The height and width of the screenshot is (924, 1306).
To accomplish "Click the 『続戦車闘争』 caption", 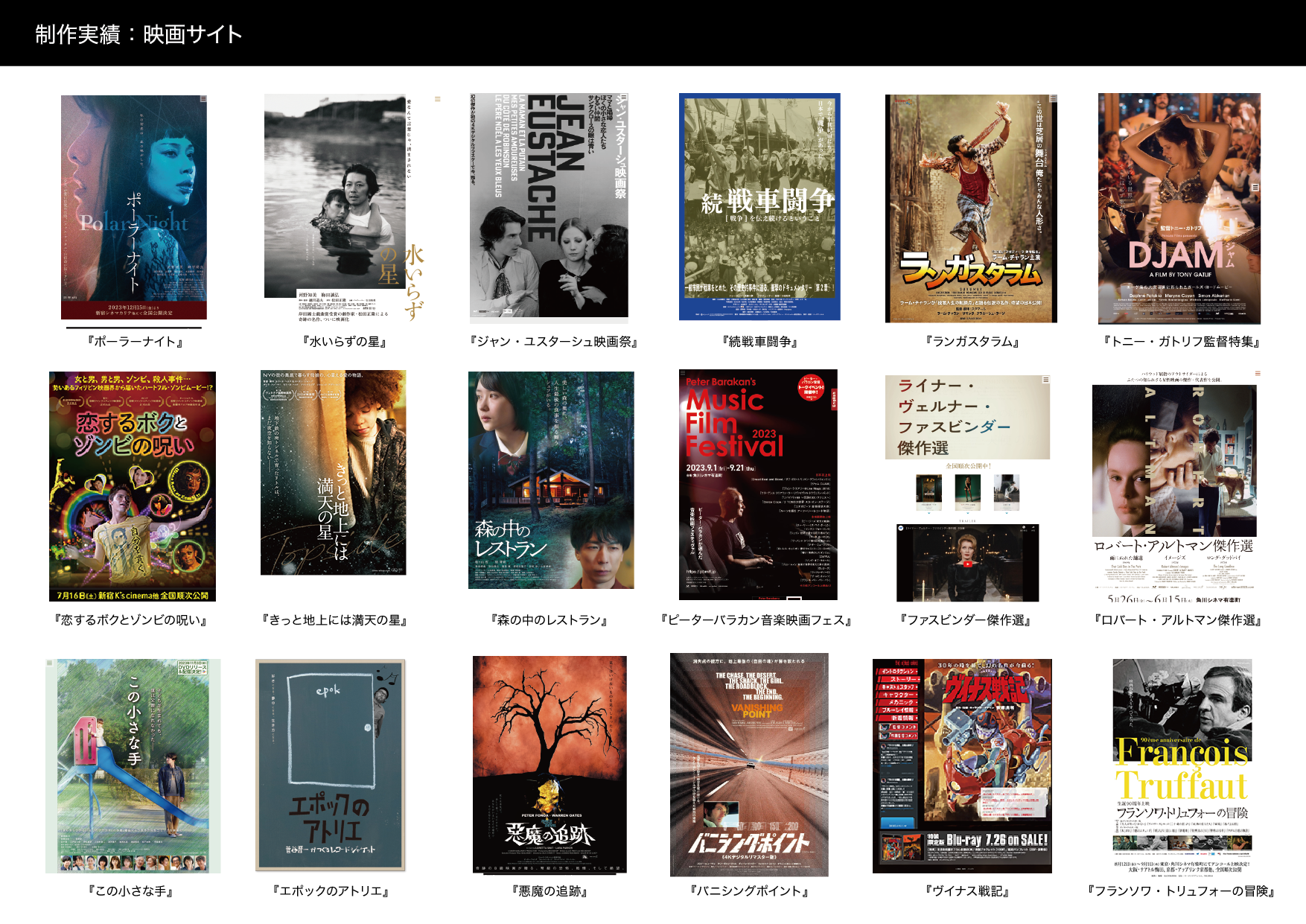I will pyautogui.click(x=759, y=342).
